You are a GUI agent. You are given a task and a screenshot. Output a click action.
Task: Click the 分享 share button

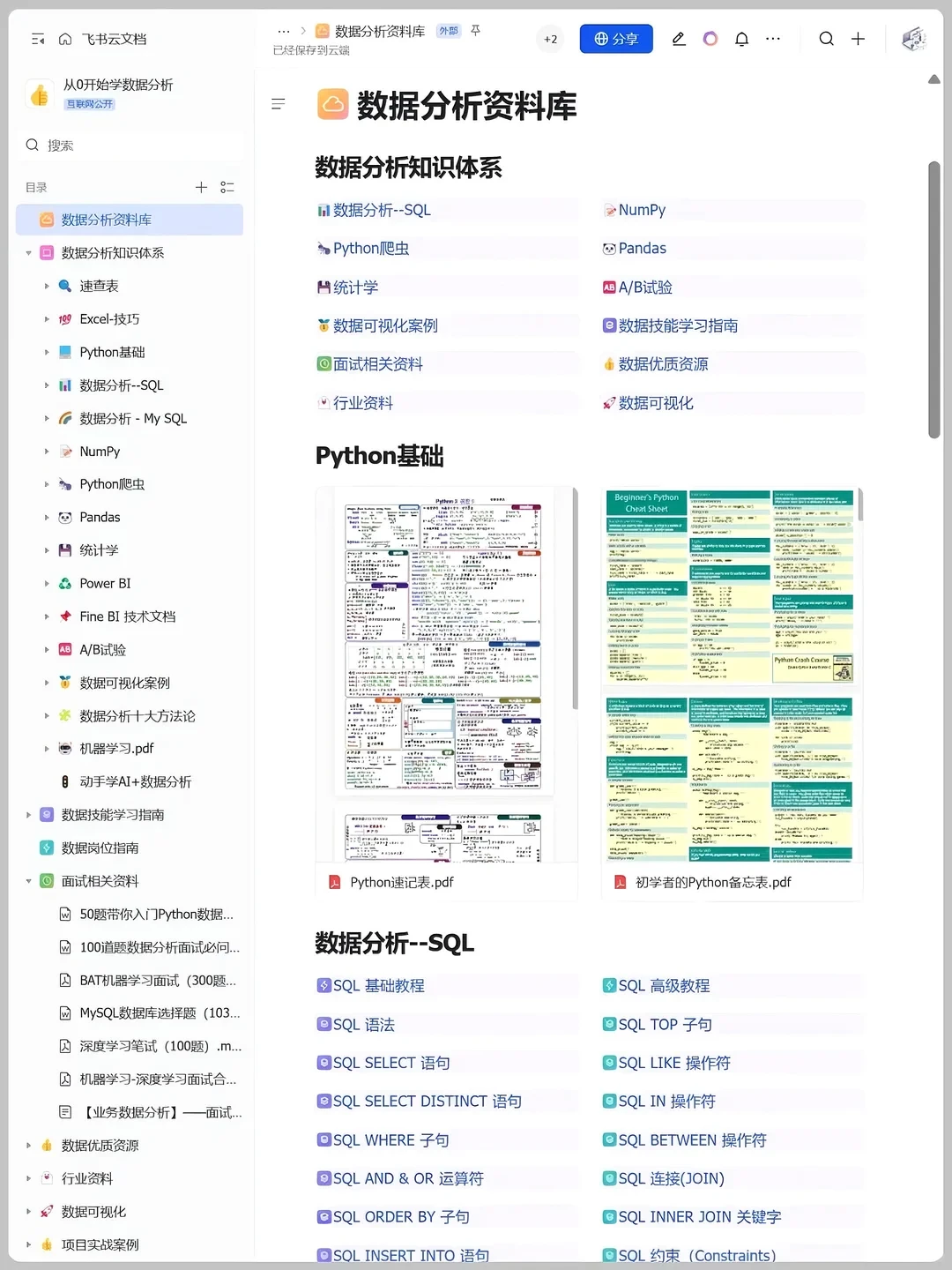(616, 39)
